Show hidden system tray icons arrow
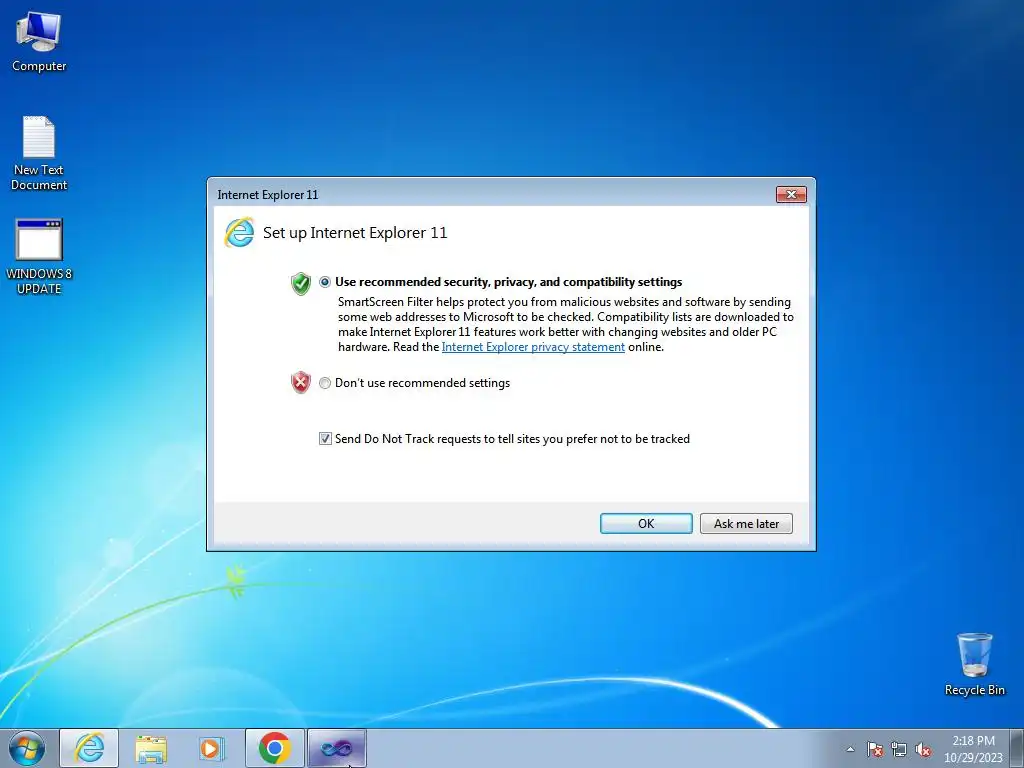The width and height of the screenshot is (1024, 768). [850, 750]
